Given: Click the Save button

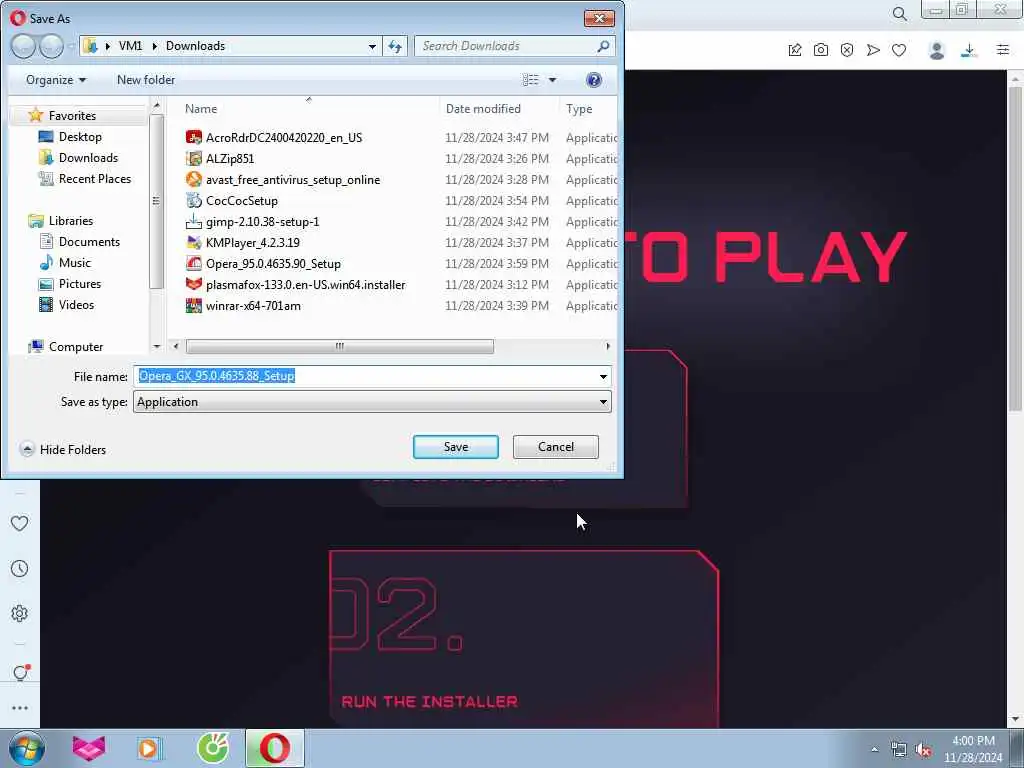Looking at the screenshot, I should tap(455, 447).
